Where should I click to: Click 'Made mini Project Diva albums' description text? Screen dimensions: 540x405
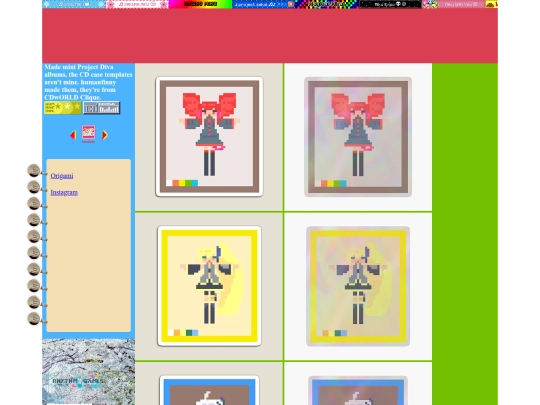point(88,82)
